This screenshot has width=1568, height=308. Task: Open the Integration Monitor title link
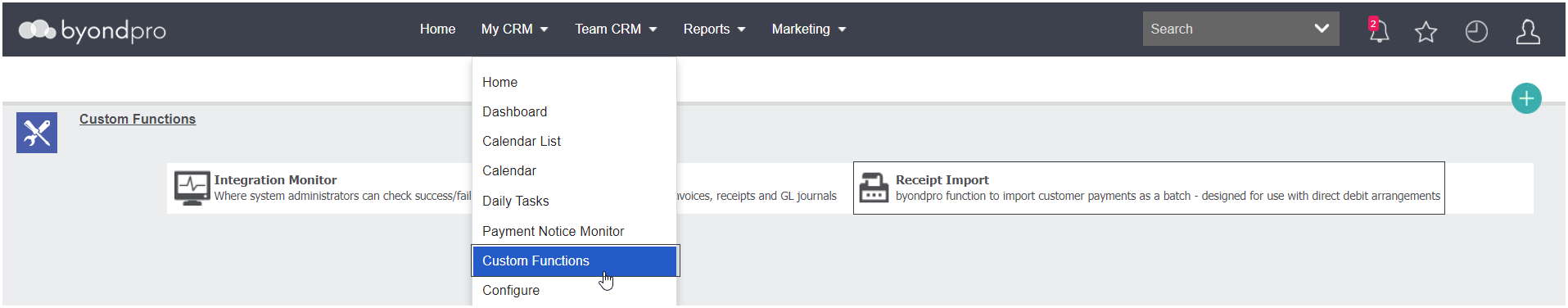coord(275,180)
